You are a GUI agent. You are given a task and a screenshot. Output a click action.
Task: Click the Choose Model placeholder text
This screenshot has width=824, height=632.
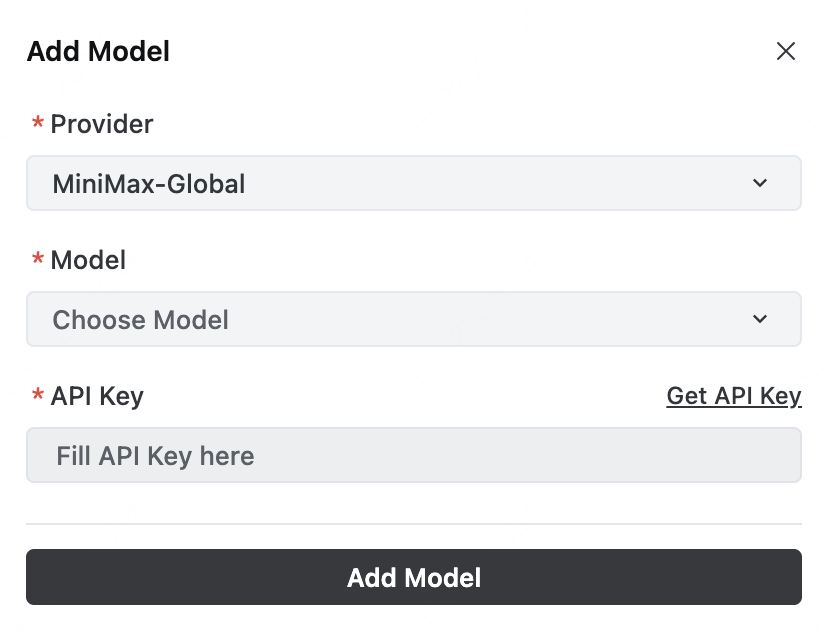[x=140, y=320]
